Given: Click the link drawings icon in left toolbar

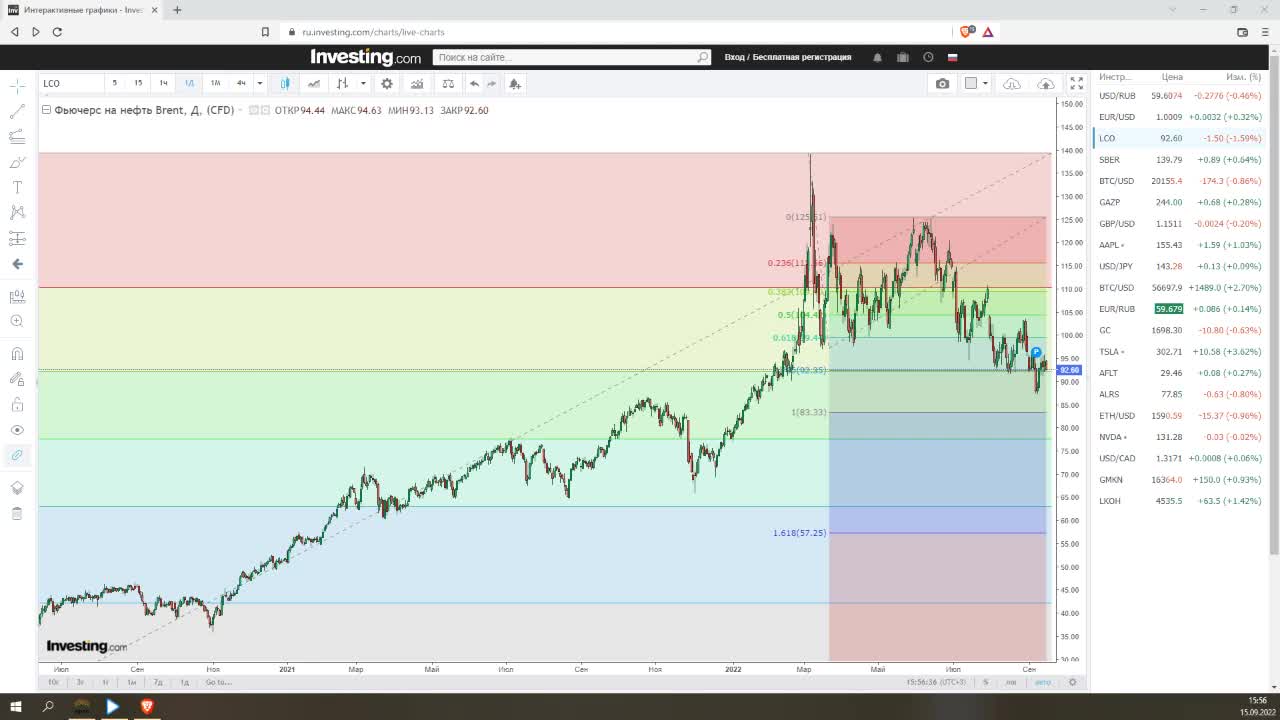Looking at the screenshot, I should [x=17, y=455].
